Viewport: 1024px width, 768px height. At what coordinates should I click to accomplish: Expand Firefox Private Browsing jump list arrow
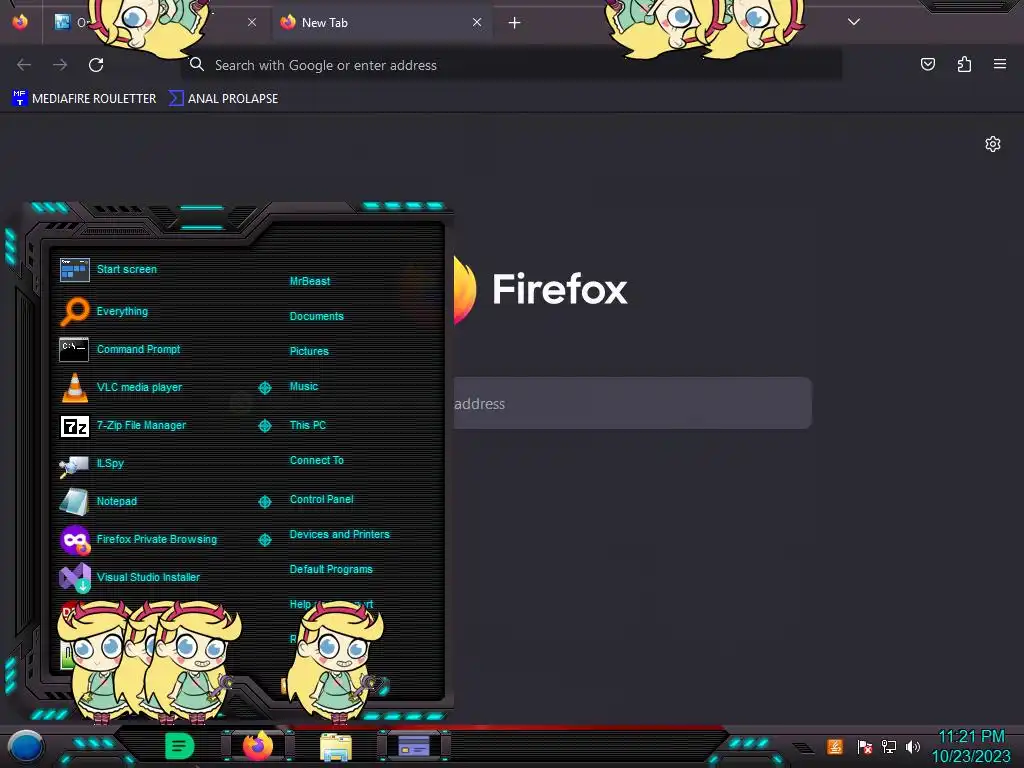tap(264, 539)
